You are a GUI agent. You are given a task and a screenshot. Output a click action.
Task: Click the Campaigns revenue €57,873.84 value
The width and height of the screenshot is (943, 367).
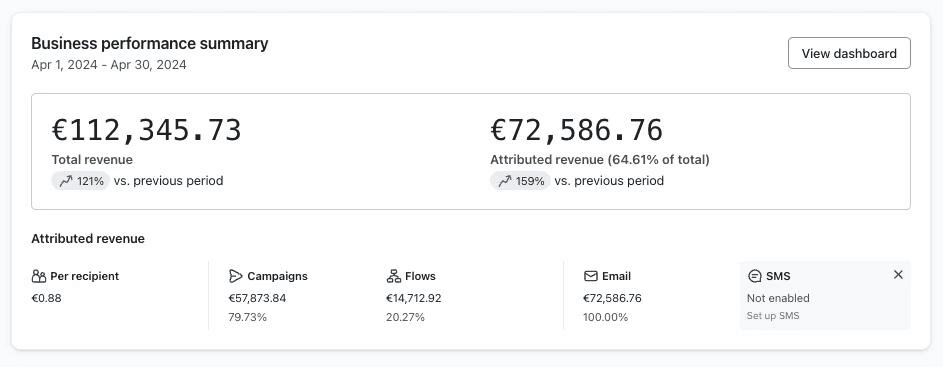pos(257,298)
